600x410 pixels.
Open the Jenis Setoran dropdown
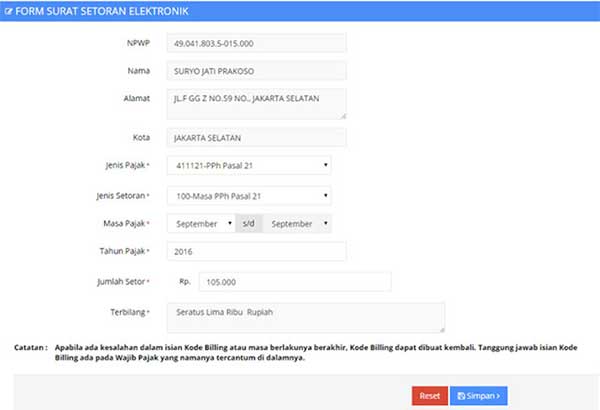point(249,196)
